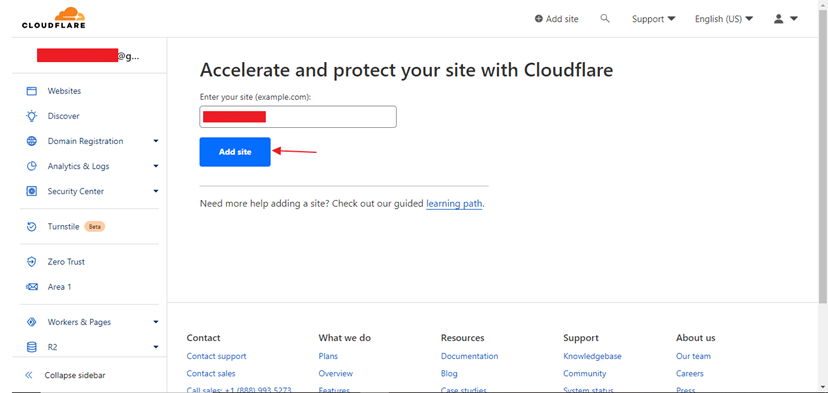
Task: Expand Workers & Pages submenu arrow
Action: pos(156,322)
